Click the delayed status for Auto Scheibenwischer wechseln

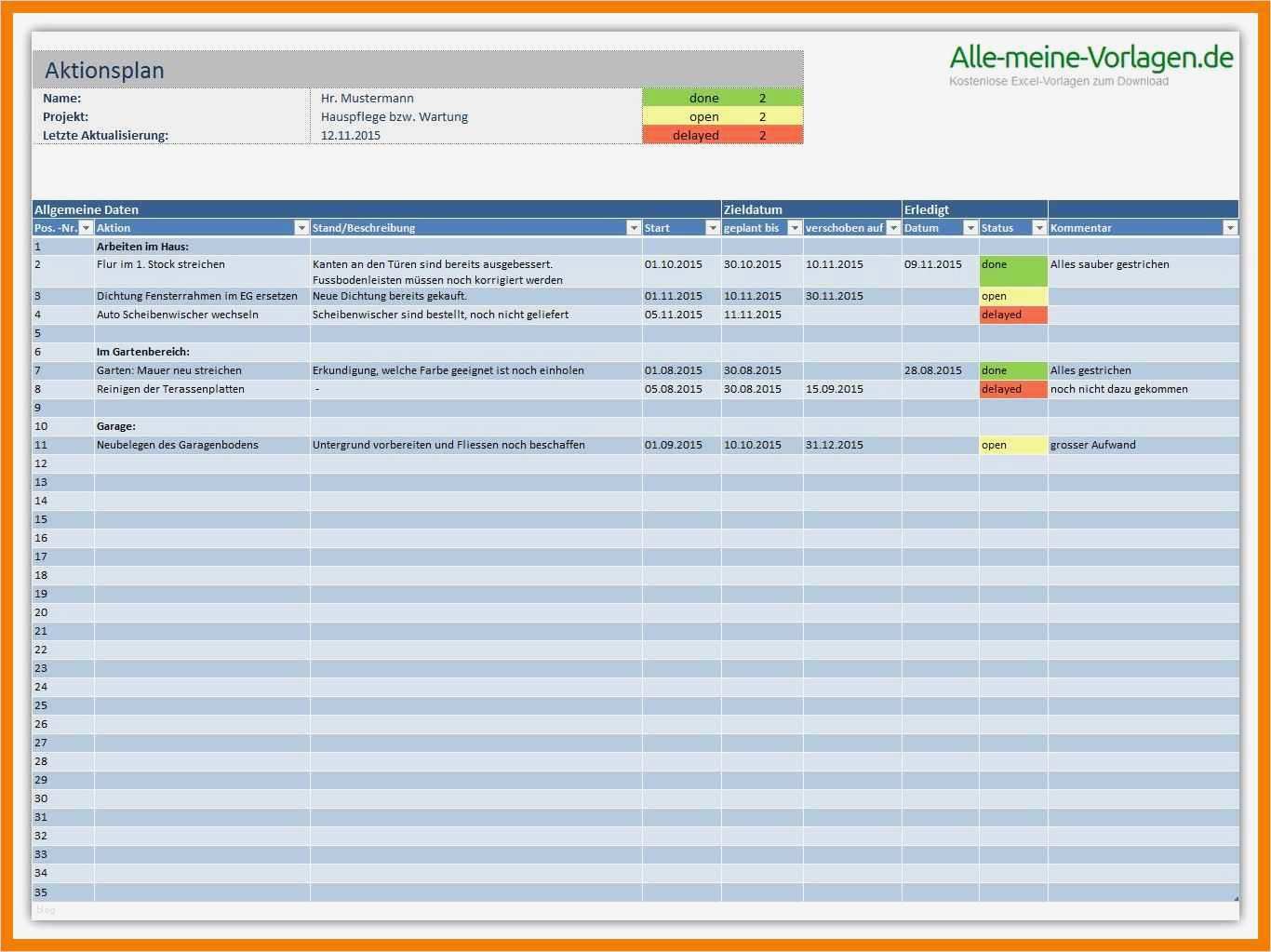tap(1013, 315)
